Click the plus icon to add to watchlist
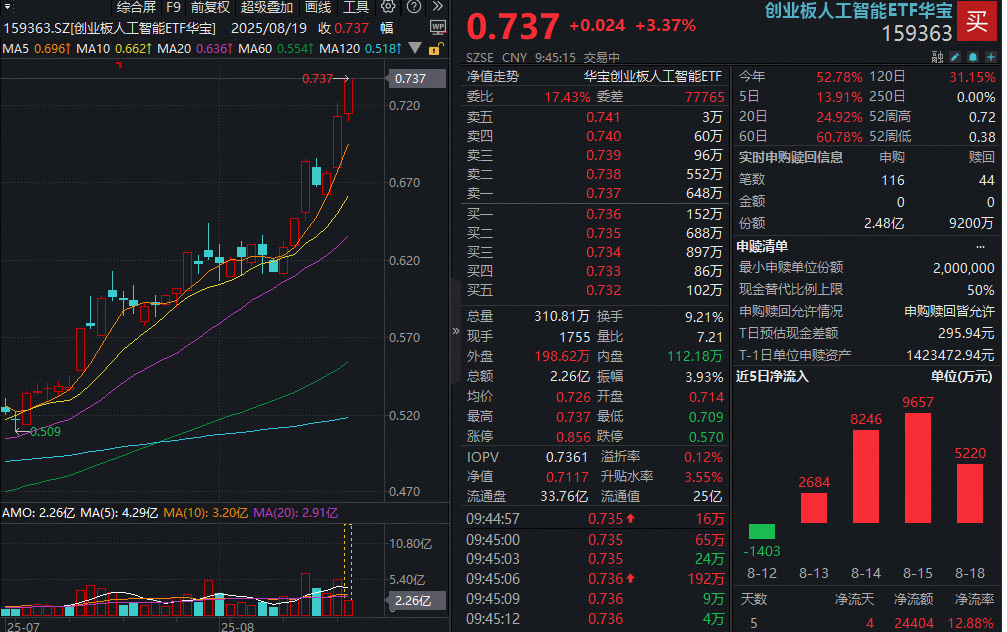The image size is (1007, 632). click(991, 57)
